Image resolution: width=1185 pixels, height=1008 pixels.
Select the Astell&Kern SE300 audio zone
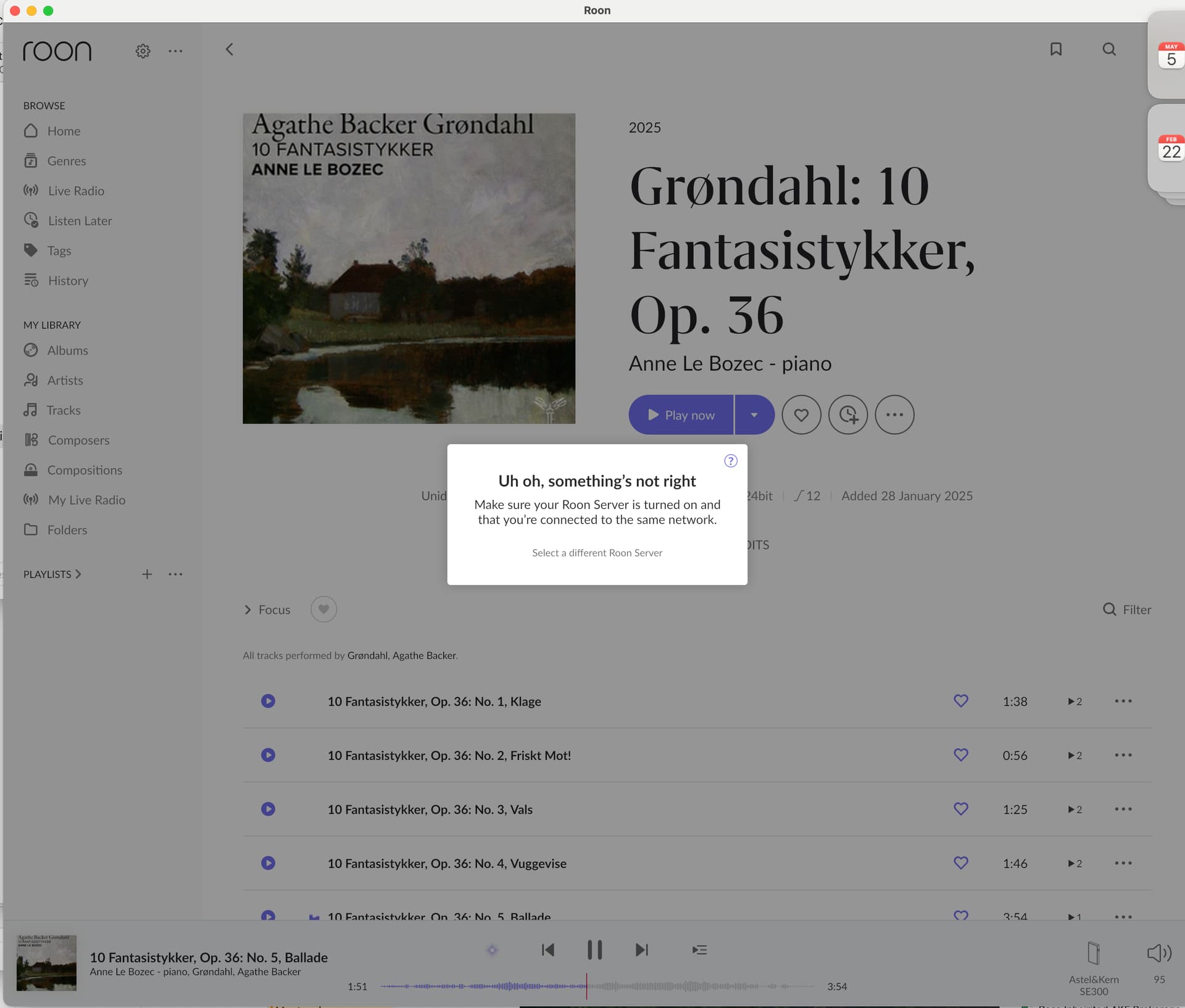[x=1094, y=969]
